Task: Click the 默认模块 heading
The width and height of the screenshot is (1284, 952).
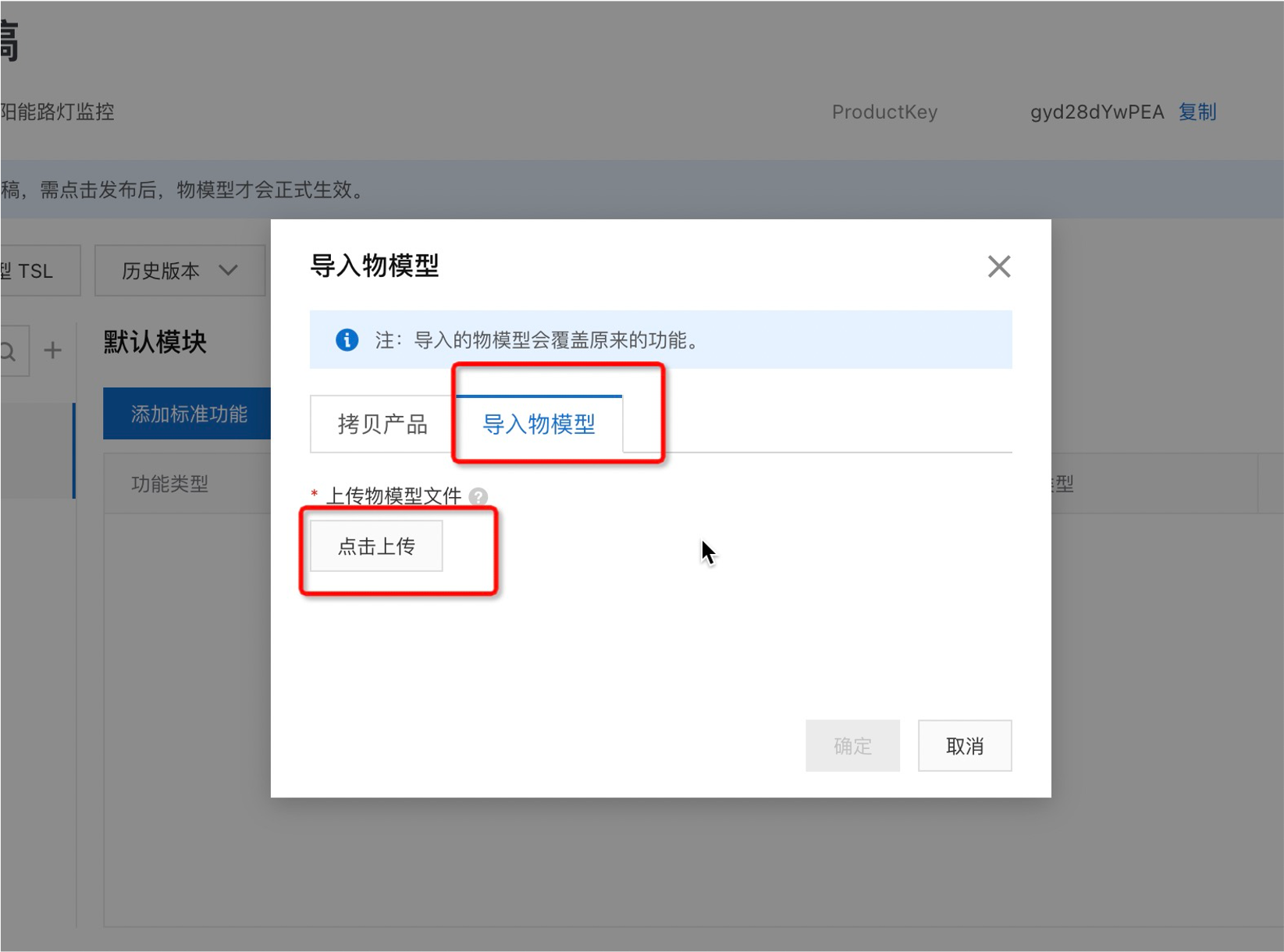Action: click(155, 342)
